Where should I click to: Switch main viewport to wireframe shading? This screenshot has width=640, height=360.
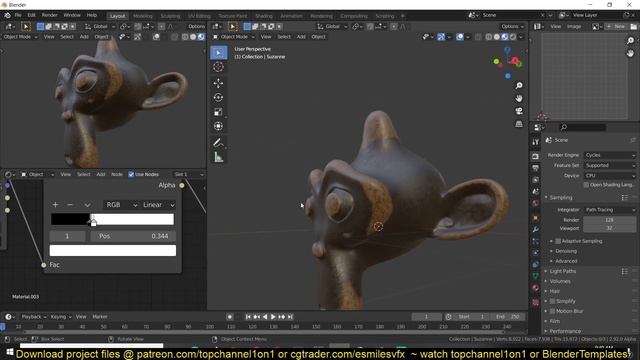pyautogui.click(x=489, y=37)
